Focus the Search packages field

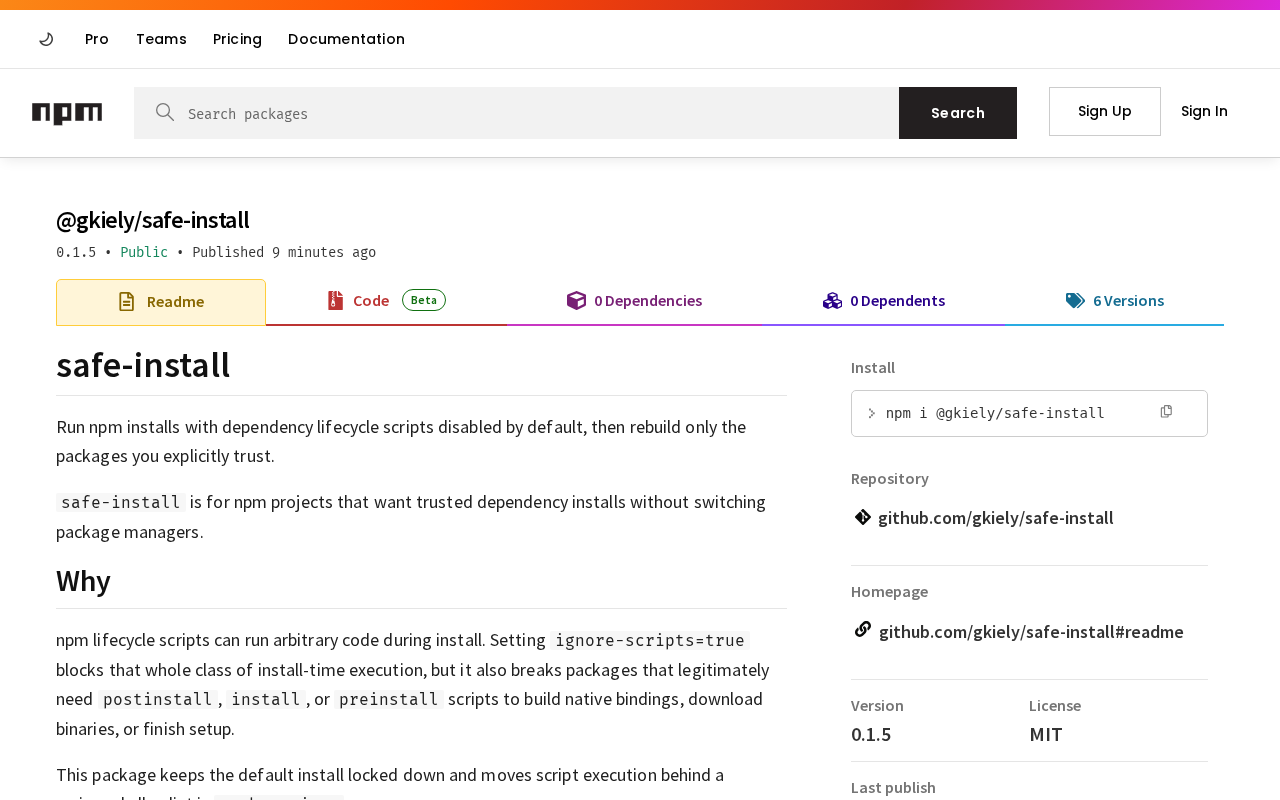[516, 113]
